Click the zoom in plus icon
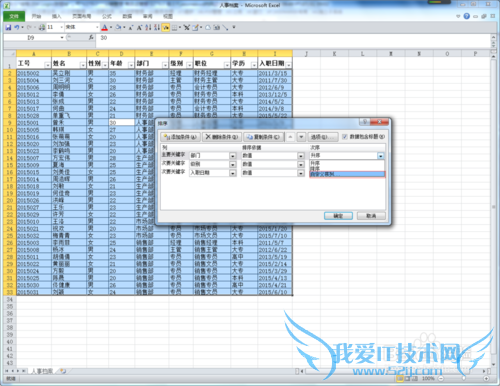The image size is (500, 386). point(486,378)
